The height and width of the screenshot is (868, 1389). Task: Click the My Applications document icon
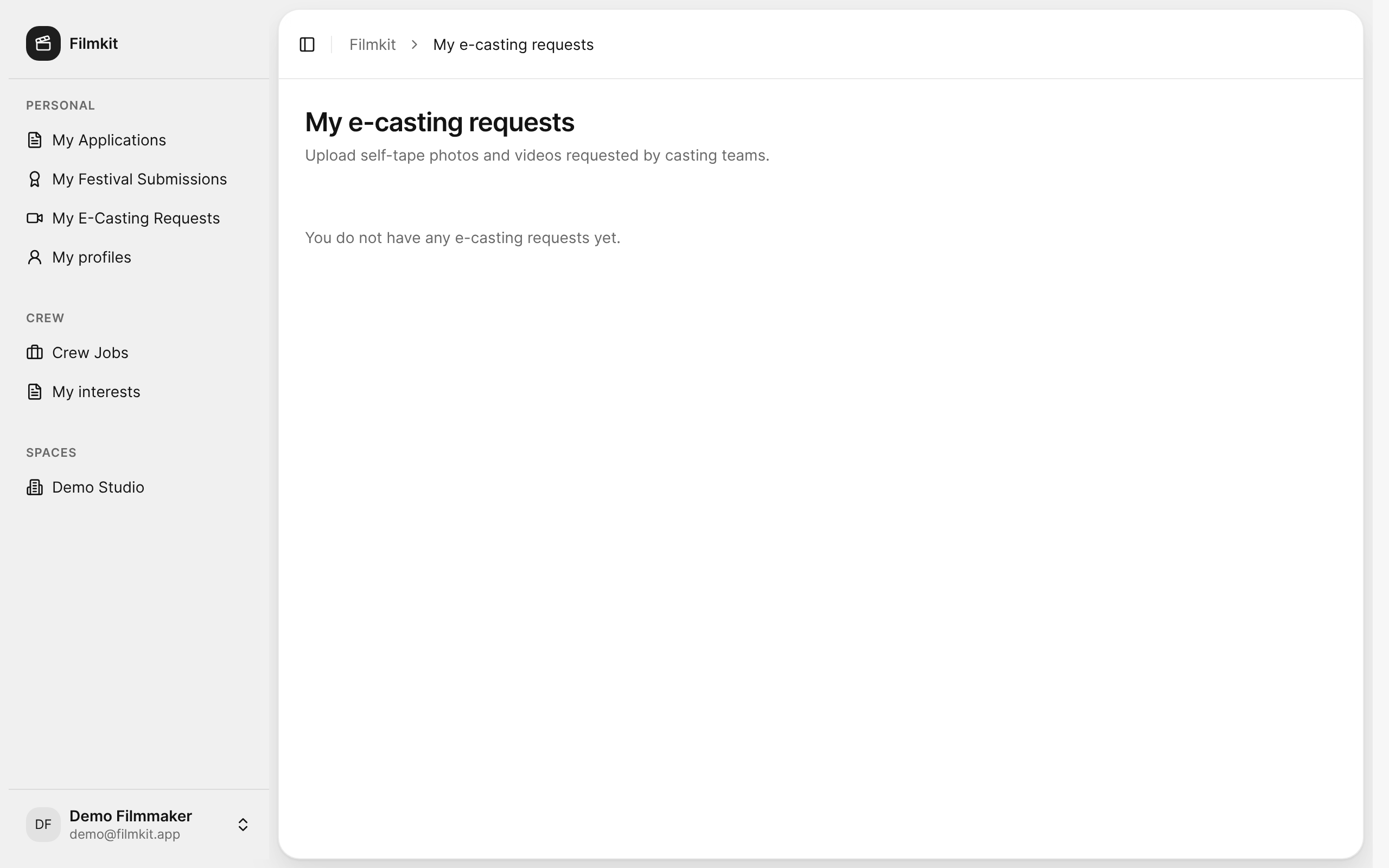click(34, 140)
